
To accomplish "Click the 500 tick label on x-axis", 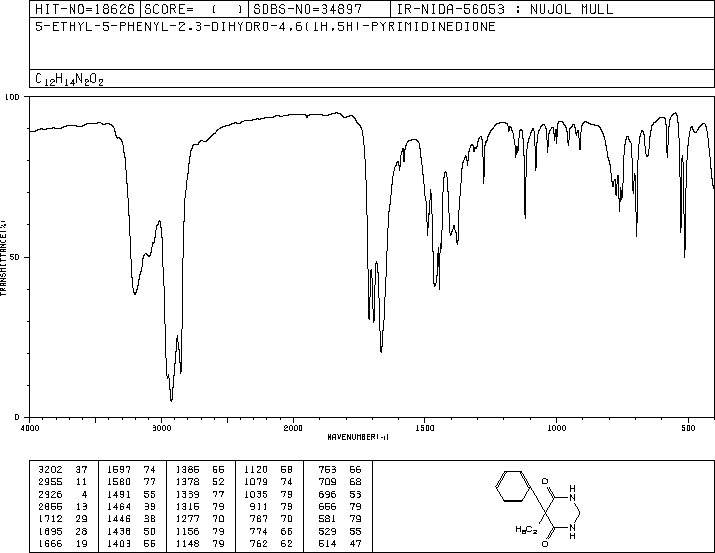I will click(688, 428).
